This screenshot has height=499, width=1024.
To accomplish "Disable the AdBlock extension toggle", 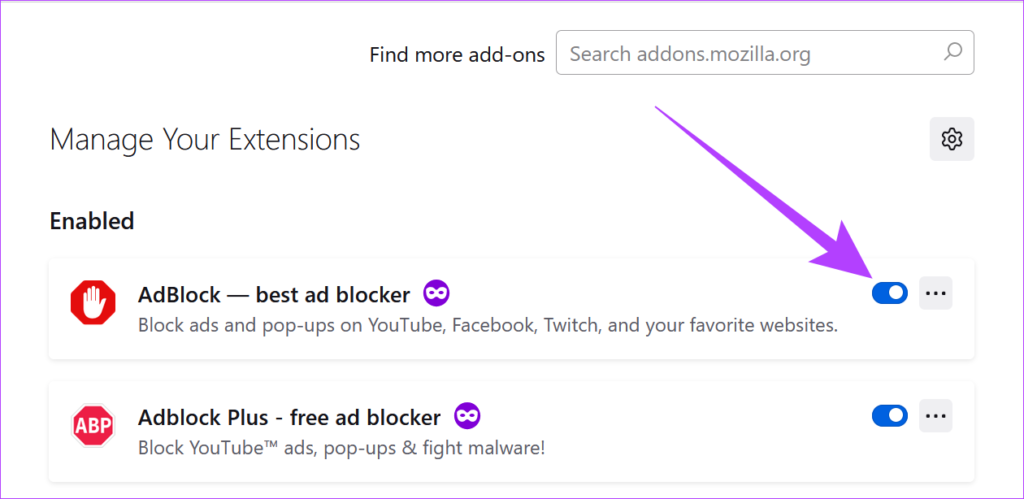I will click(x=889, y=293).
